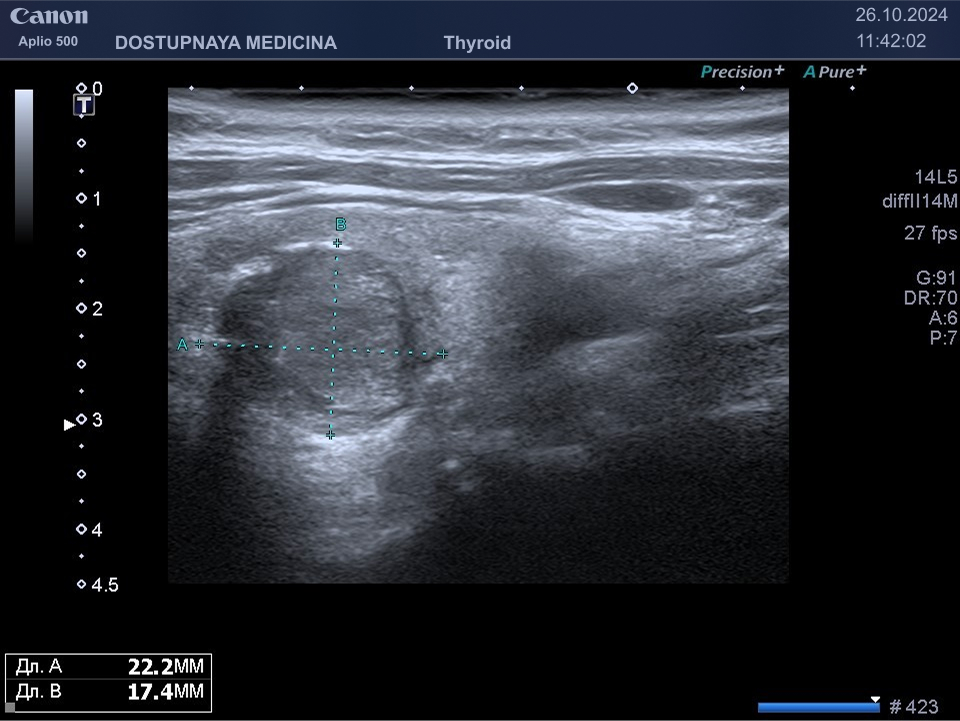Click the small gray square at bottom-left corner
The width and height of the screenshot is (960, 721).
tap(10, 707)
